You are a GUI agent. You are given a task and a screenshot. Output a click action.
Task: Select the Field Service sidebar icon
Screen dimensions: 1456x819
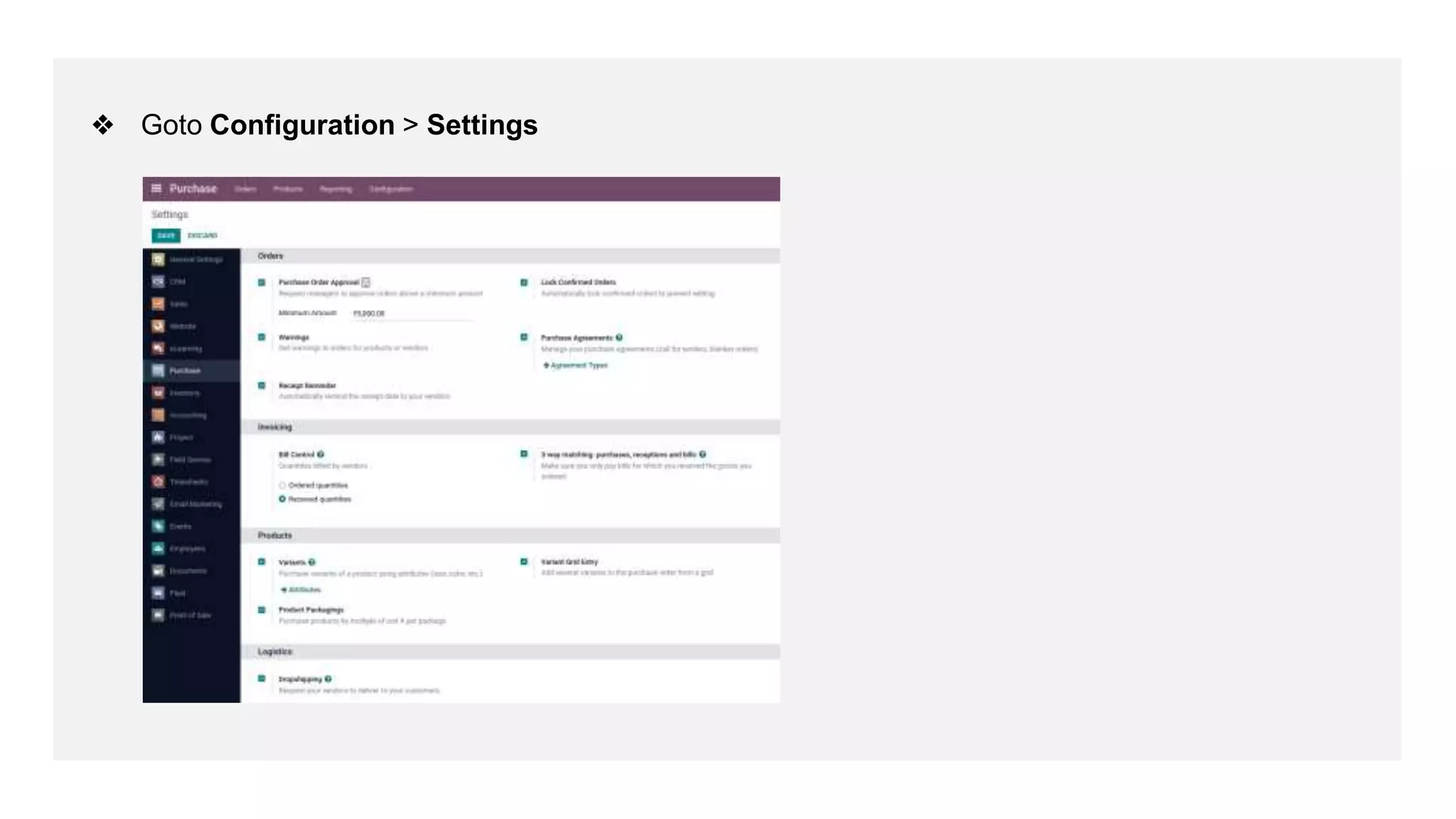click(x=158, y=459)
